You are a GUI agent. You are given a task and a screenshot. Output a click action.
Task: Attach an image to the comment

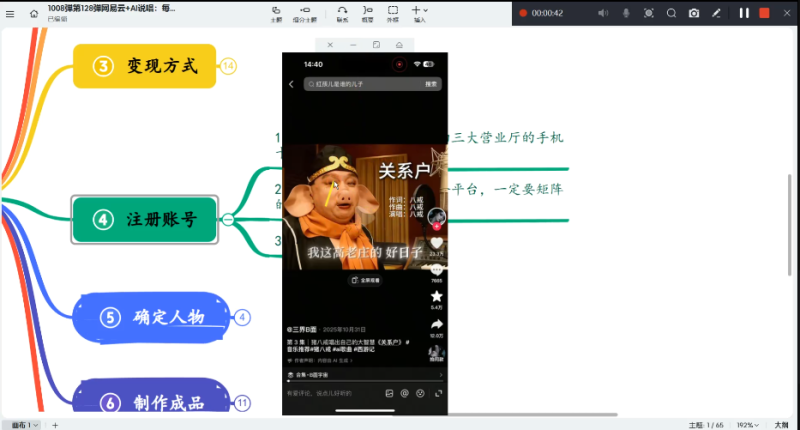pyautogui.click(x=389, y=393)
